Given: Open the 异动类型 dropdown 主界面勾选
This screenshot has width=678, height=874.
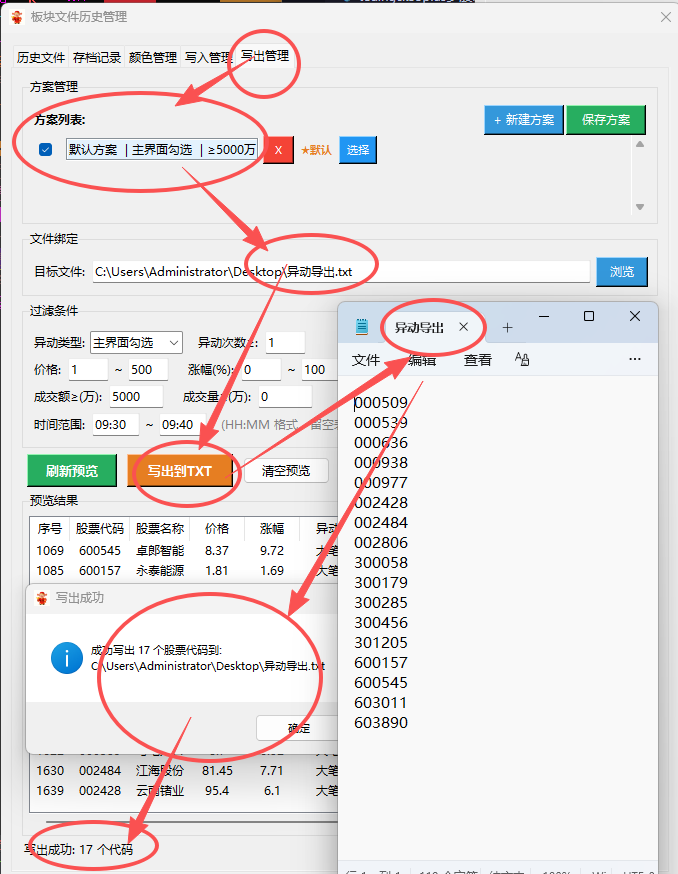Looking at the screenshot, I should pyautogui.click(x=136, y=343).
